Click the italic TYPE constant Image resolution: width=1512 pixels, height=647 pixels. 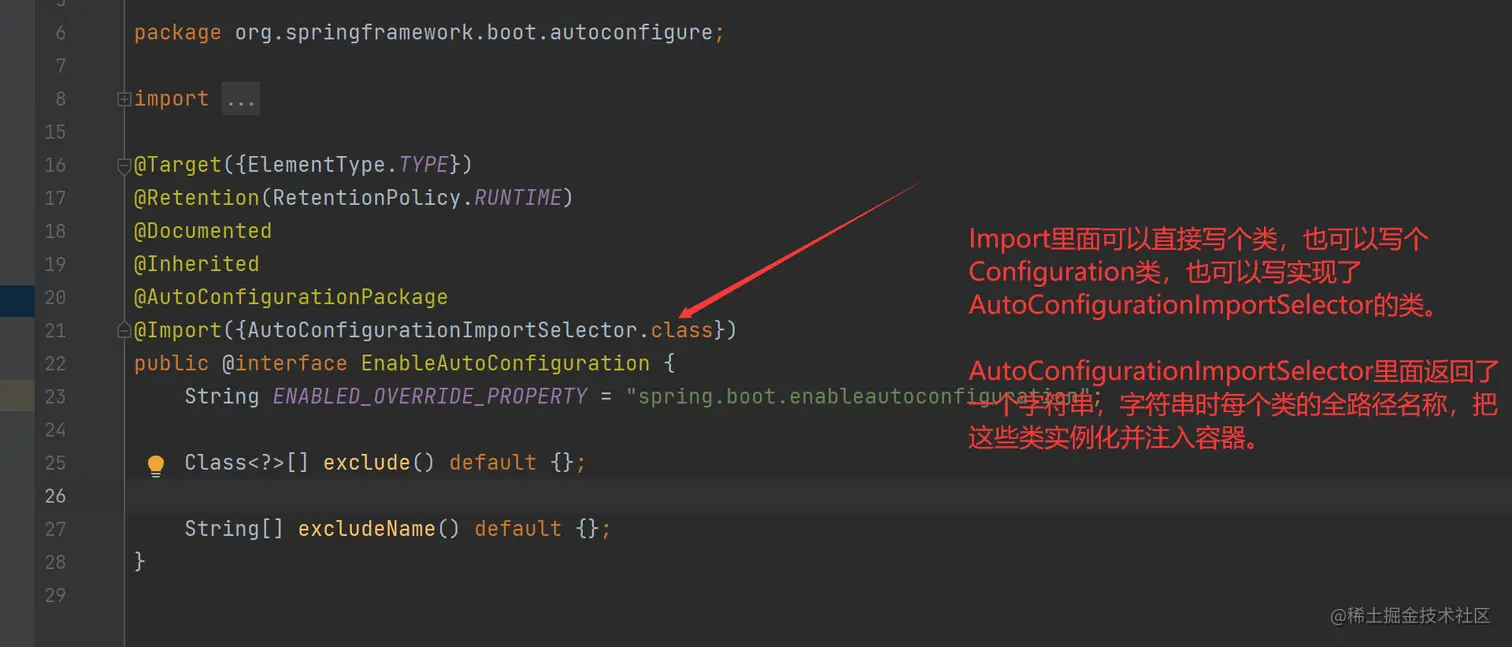(424, 165)
